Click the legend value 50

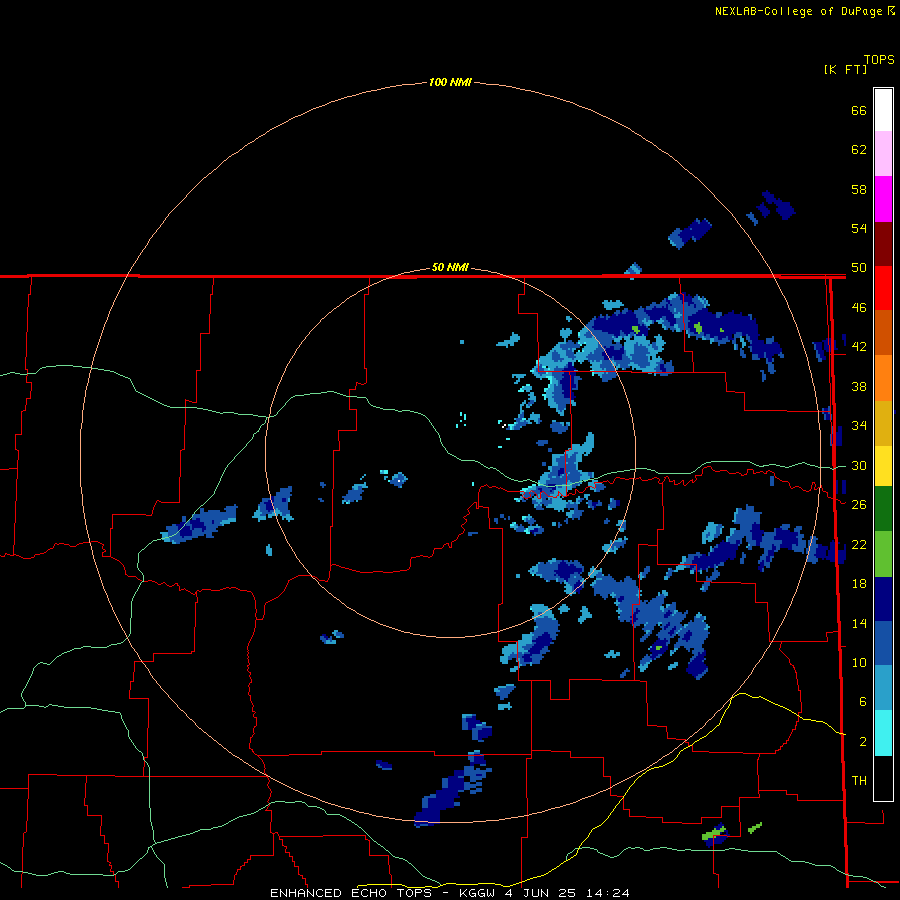859,267
